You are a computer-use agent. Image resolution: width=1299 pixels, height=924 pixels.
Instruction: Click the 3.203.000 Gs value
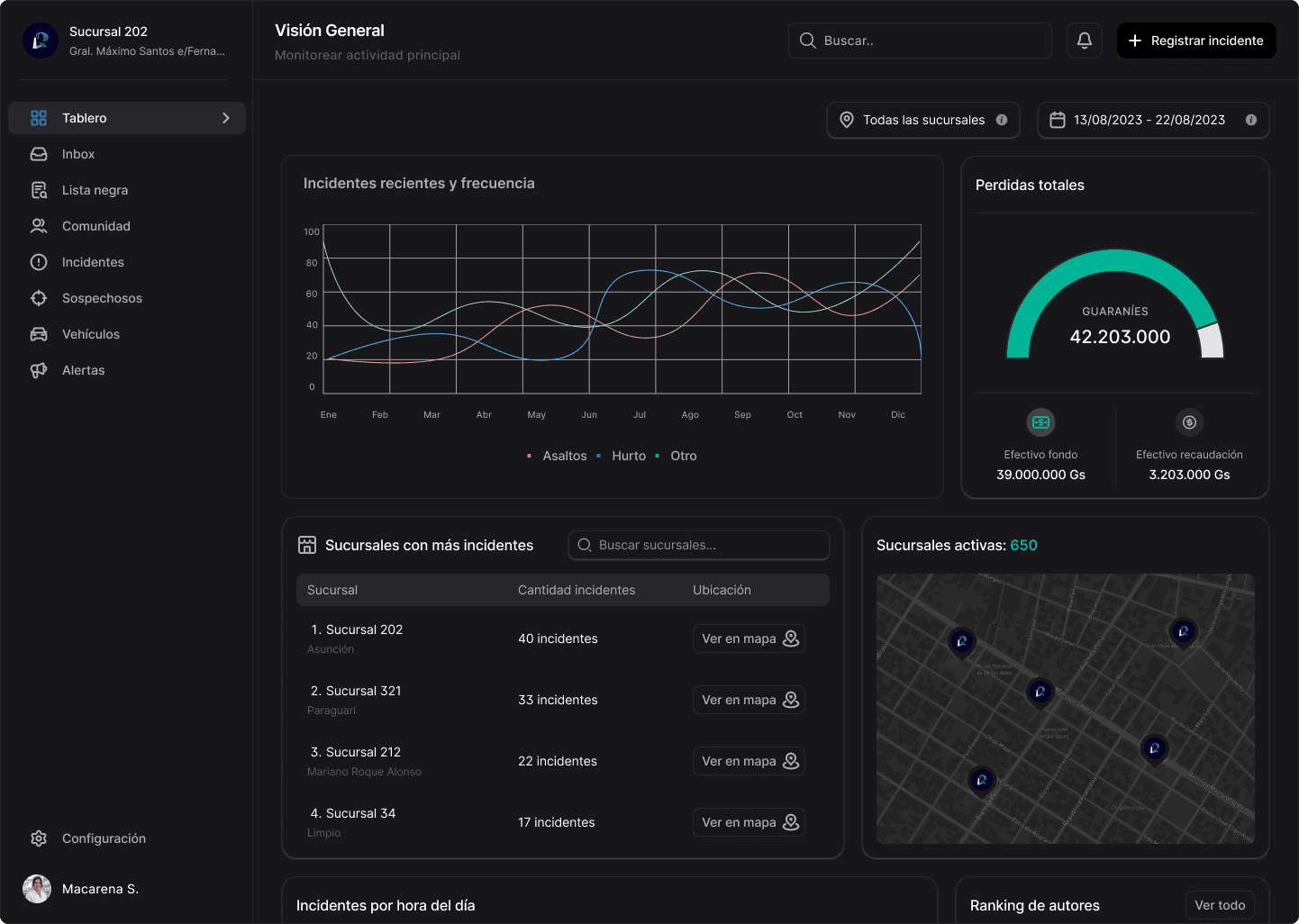pos(1189,475)
